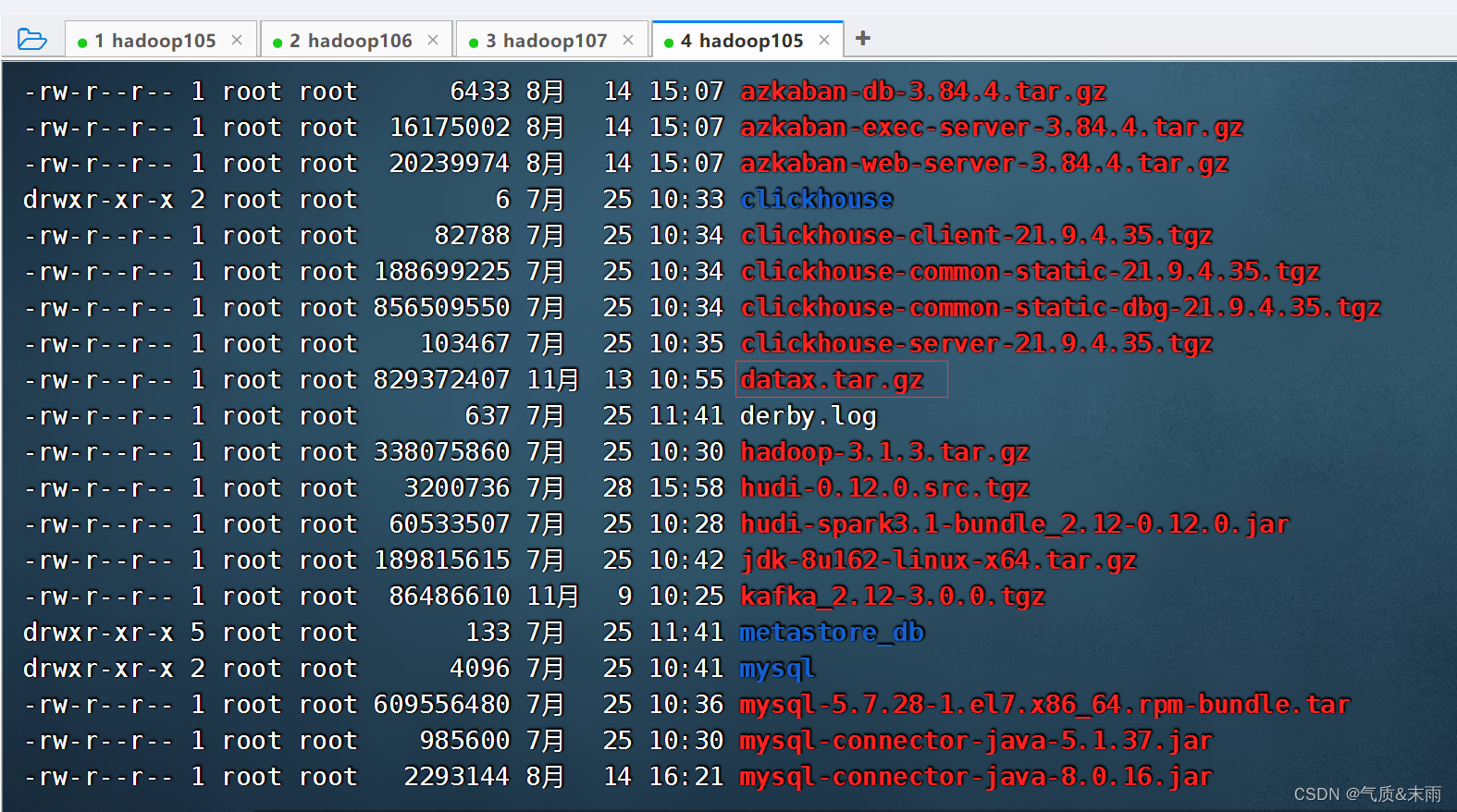Click file size 856509550
Screen dimensions: 1457x812
tap(442, 308)
